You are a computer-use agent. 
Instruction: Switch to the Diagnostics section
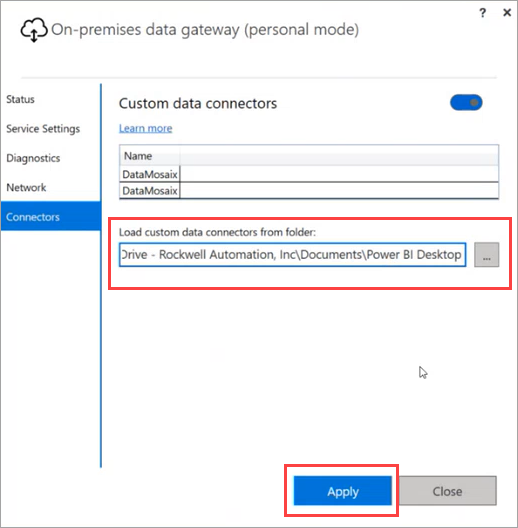point(33,158)
